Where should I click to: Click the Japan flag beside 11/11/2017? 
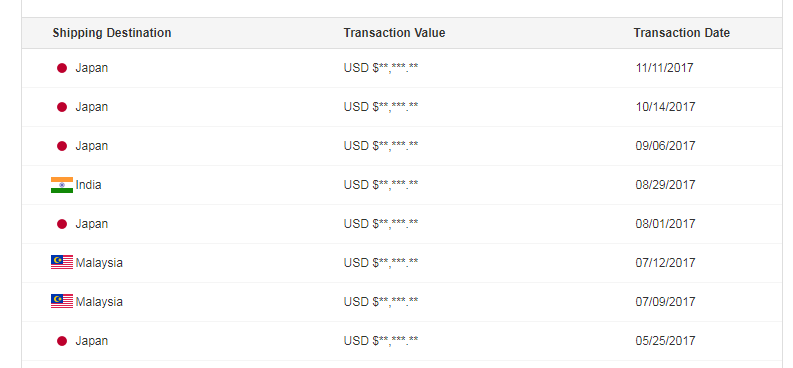click(62, 68)
